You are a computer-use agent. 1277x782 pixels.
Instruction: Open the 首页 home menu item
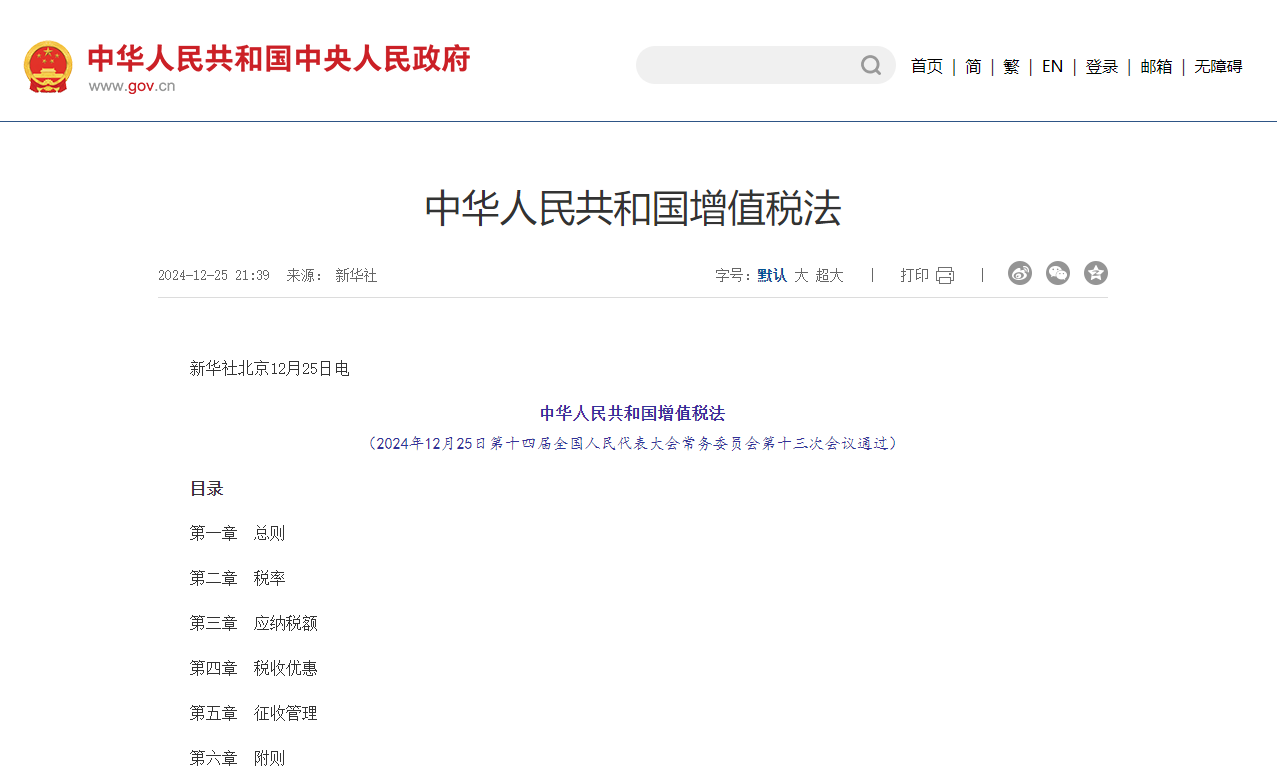926,66
